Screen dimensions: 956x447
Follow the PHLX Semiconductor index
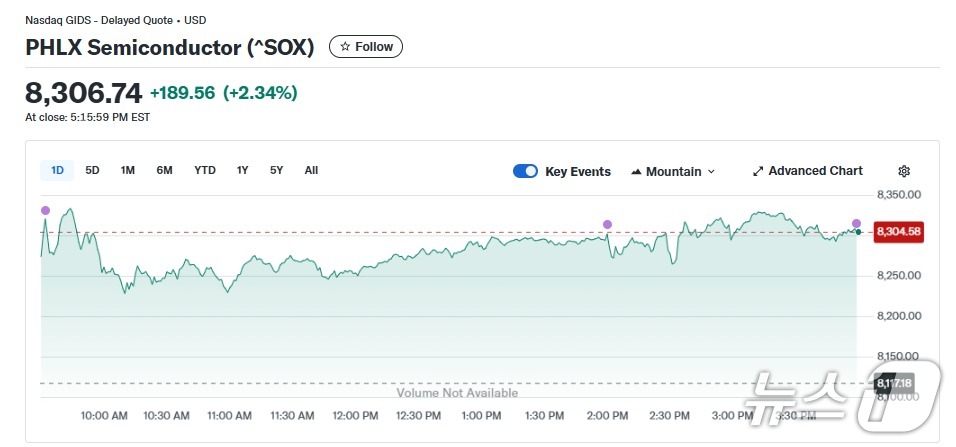366,47
